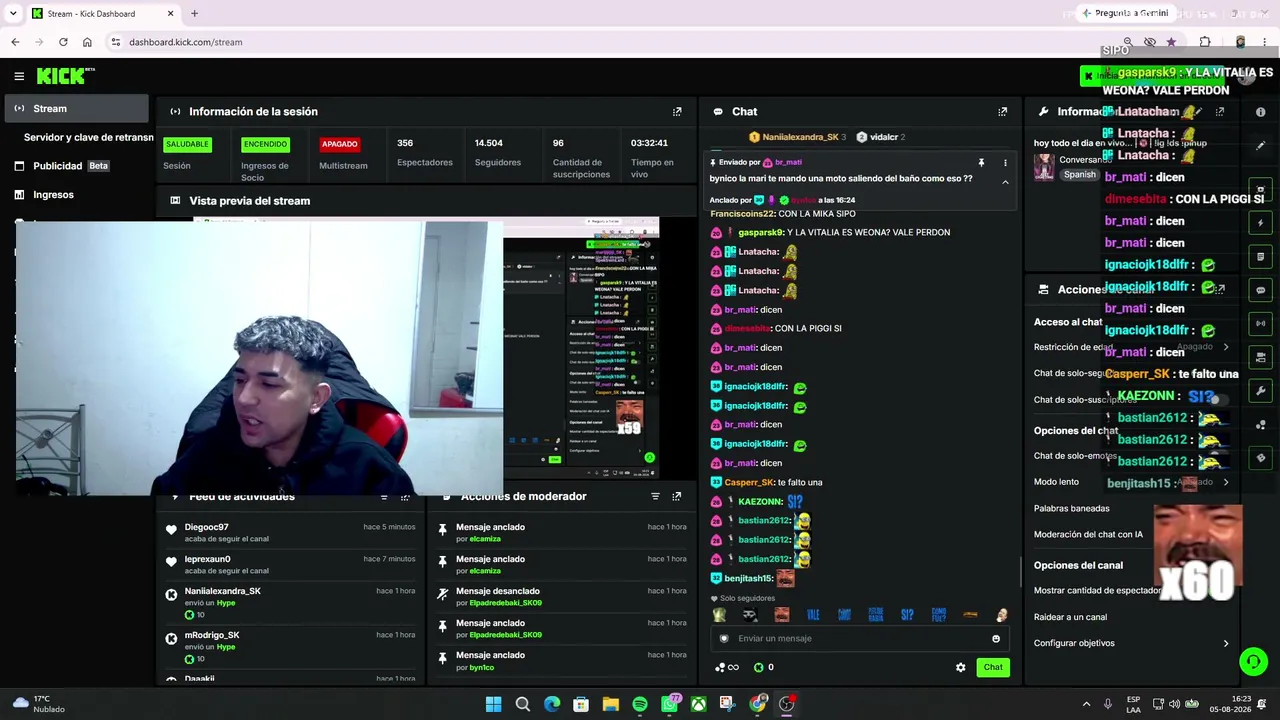1280x720 pixels.
Task: Open Moderación del chat con IA
Action: (1088, 534)
